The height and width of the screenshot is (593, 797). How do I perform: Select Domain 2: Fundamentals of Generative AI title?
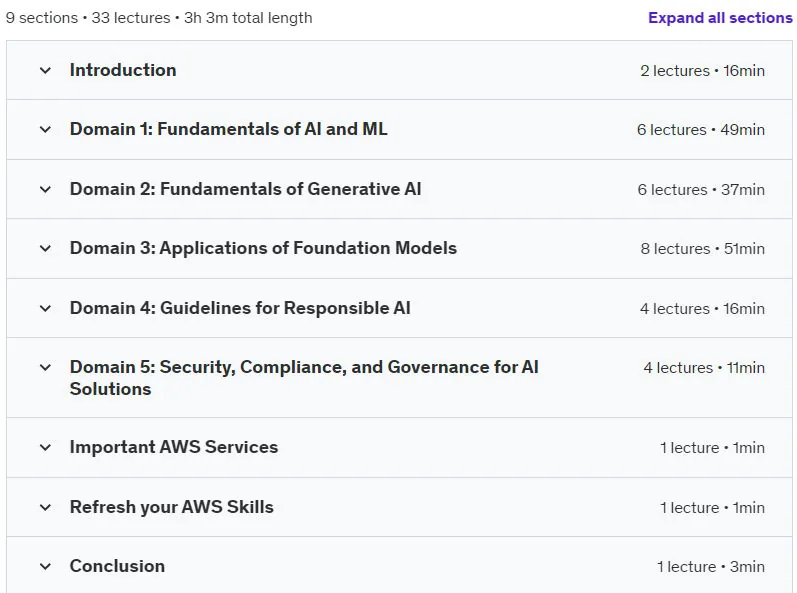[246, 189]
